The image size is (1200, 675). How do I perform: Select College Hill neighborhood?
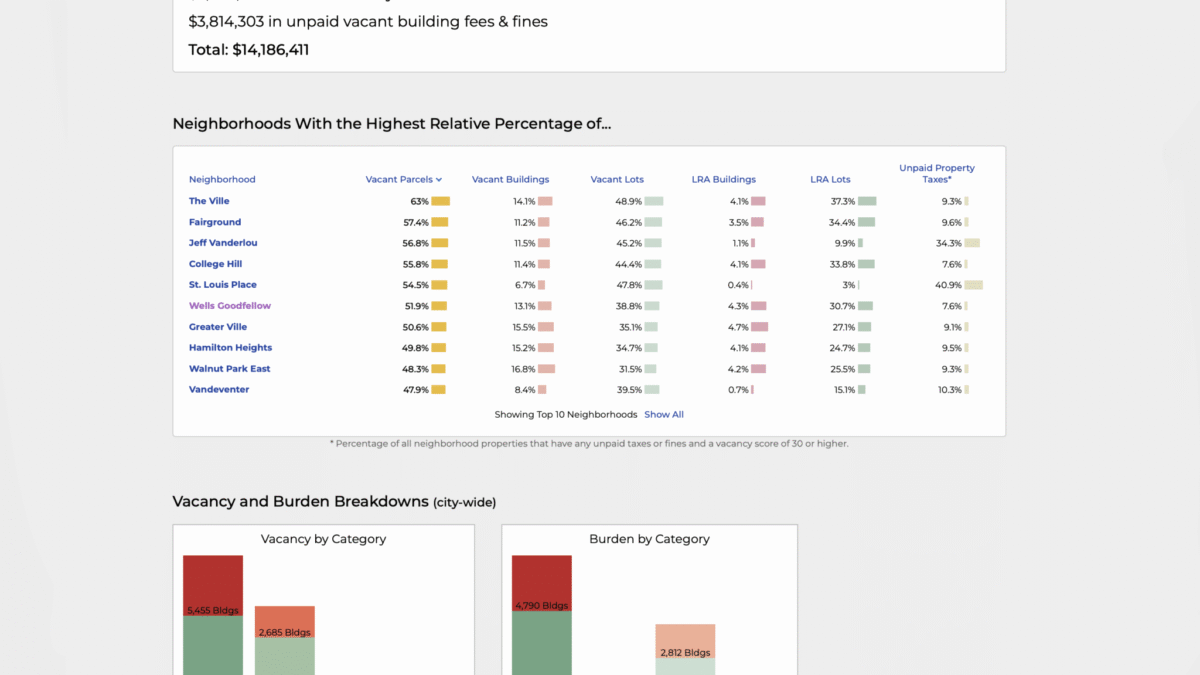click(x=215, y=264)
